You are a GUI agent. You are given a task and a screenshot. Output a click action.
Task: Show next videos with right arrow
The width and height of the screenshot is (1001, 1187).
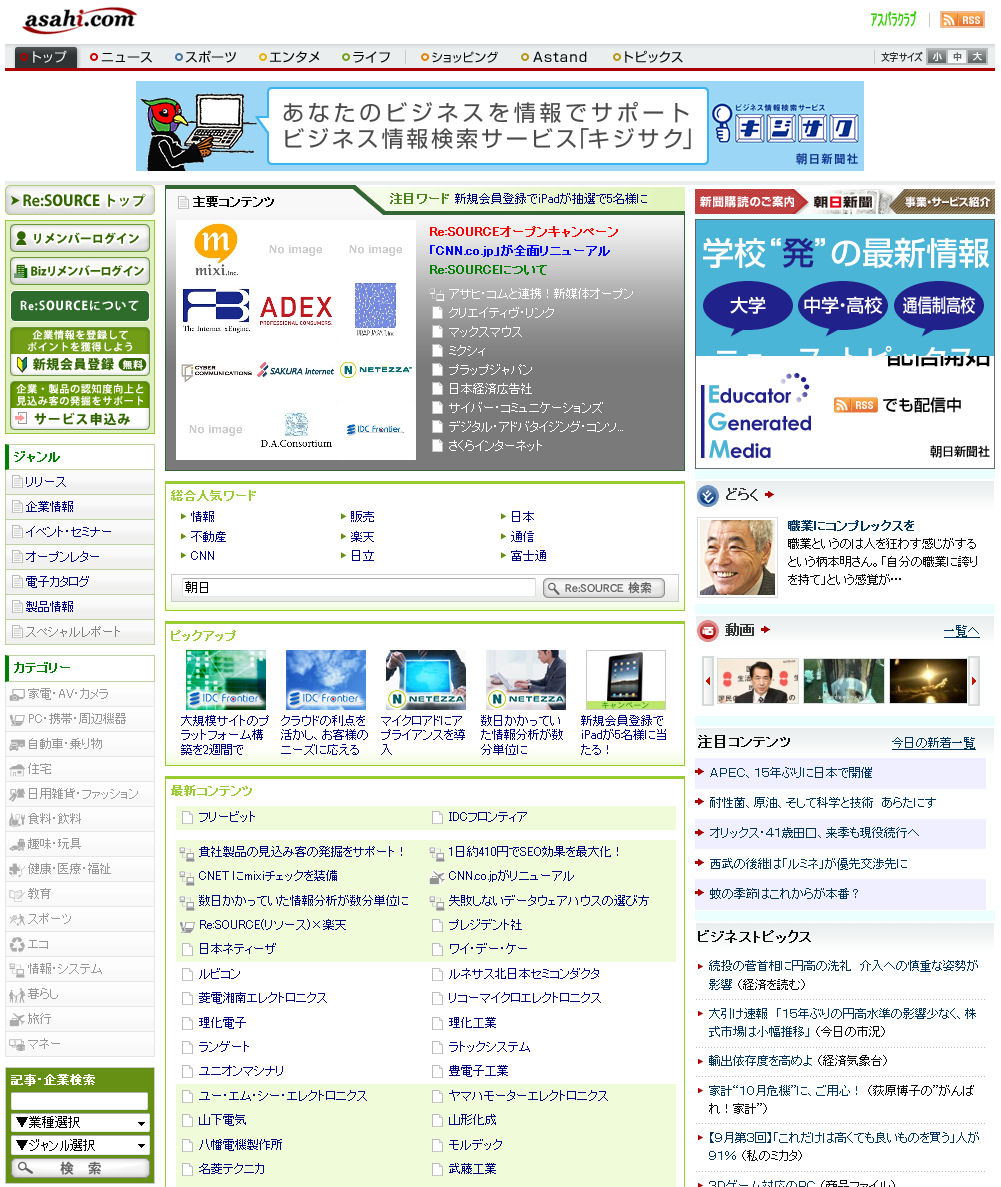pos(974,681)
